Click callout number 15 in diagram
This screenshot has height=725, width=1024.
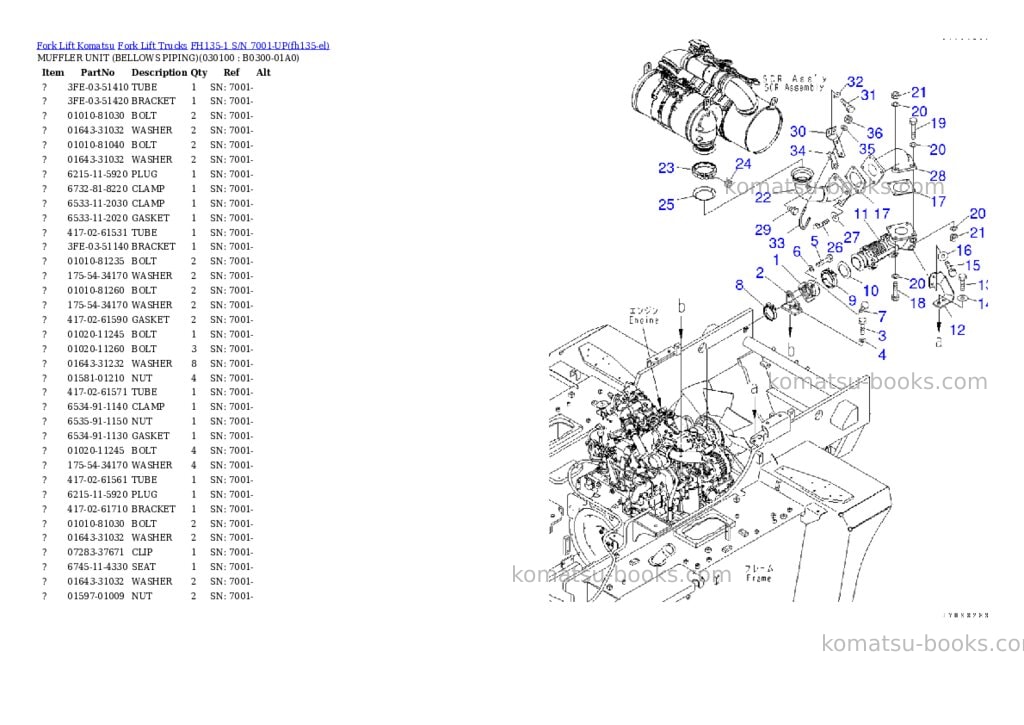coord(972,265)
